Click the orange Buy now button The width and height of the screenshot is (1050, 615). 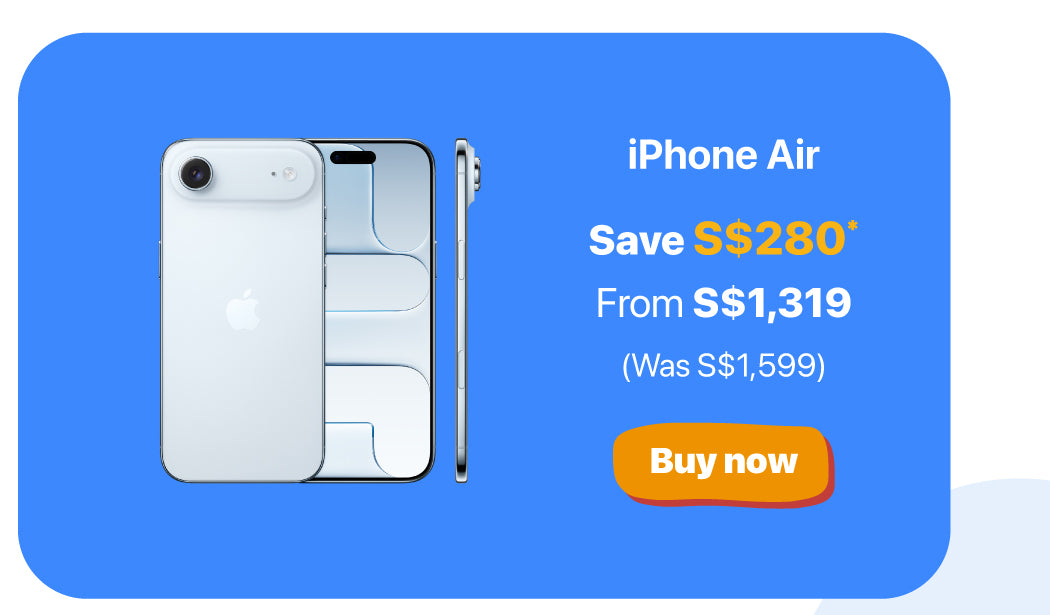coord(722,462)
